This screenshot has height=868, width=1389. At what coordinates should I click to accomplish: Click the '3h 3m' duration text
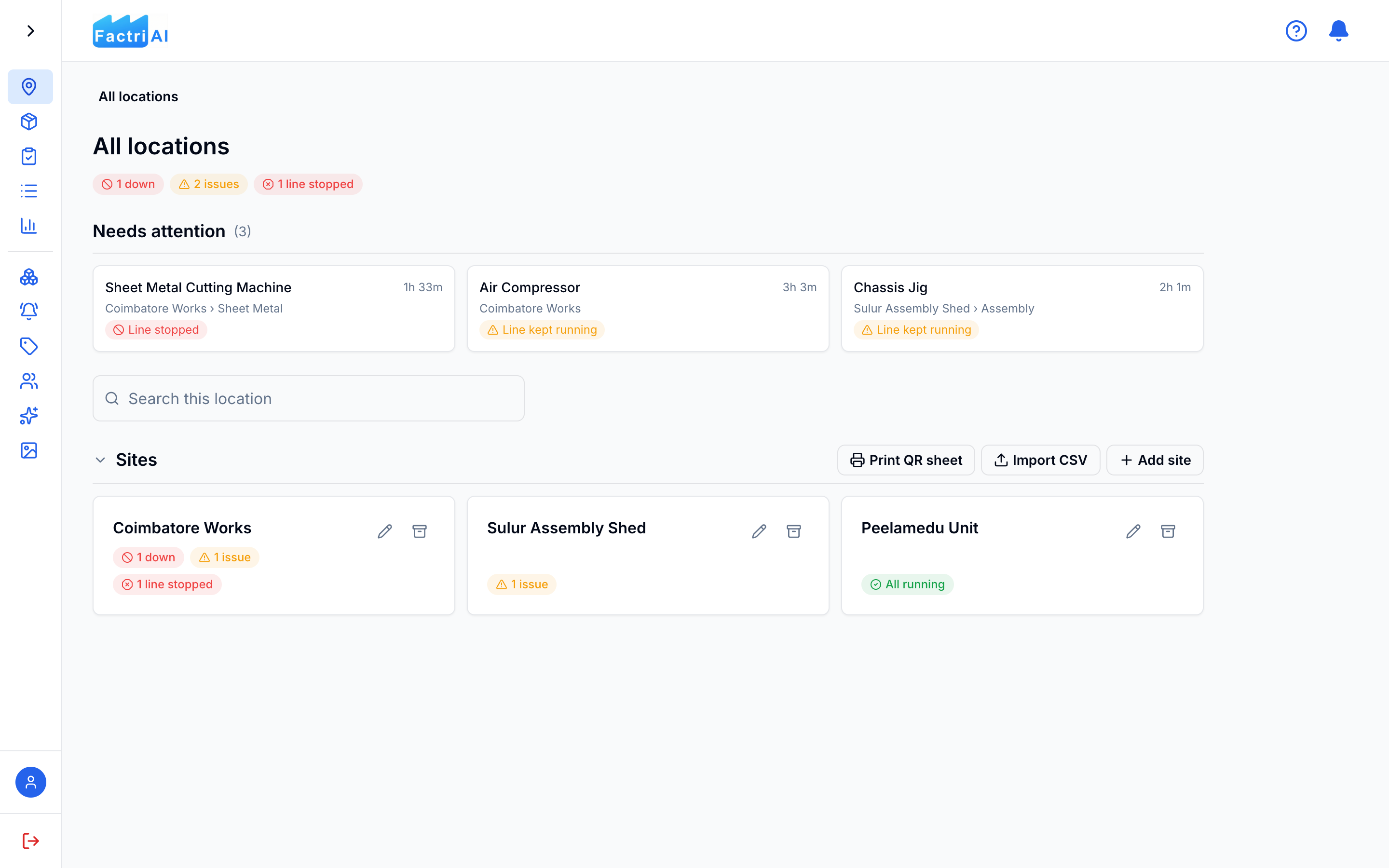coord(800,287)
